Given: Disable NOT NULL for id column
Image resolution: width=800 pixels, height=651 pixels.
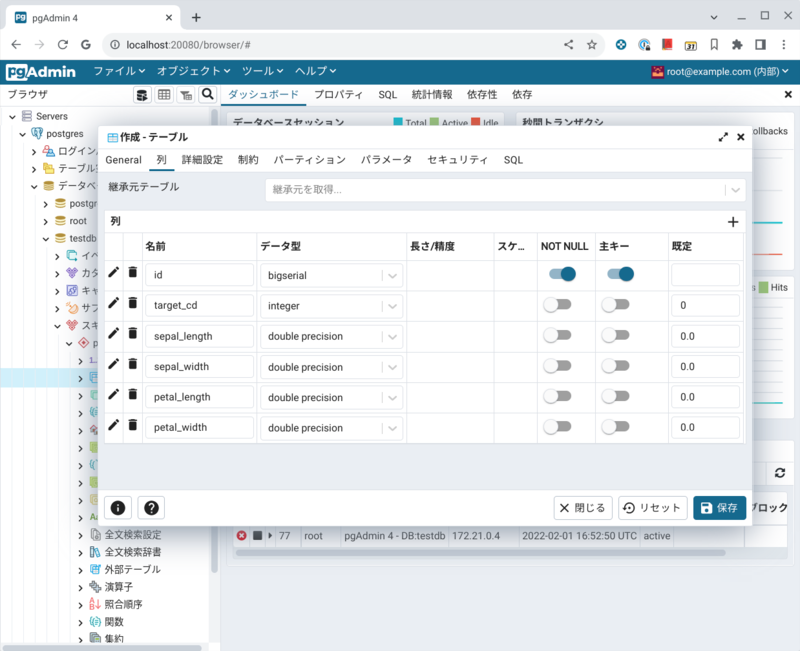Looking at the screenshot, I should point(562,274).
